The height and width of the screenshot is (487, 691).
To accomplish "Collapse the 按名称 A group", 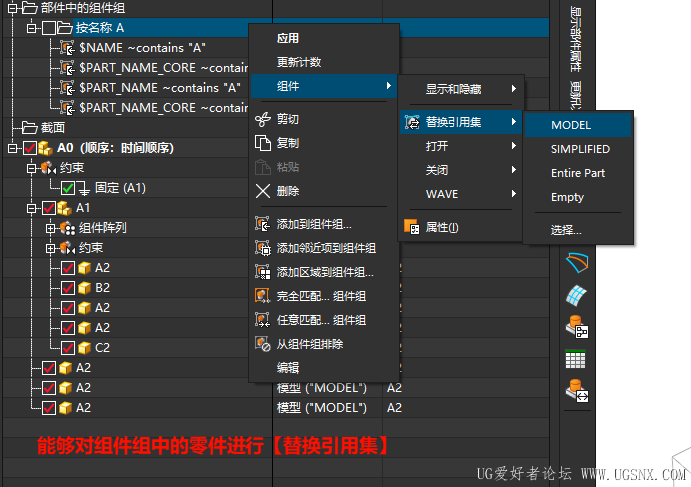I will click(x=31, y=28).
